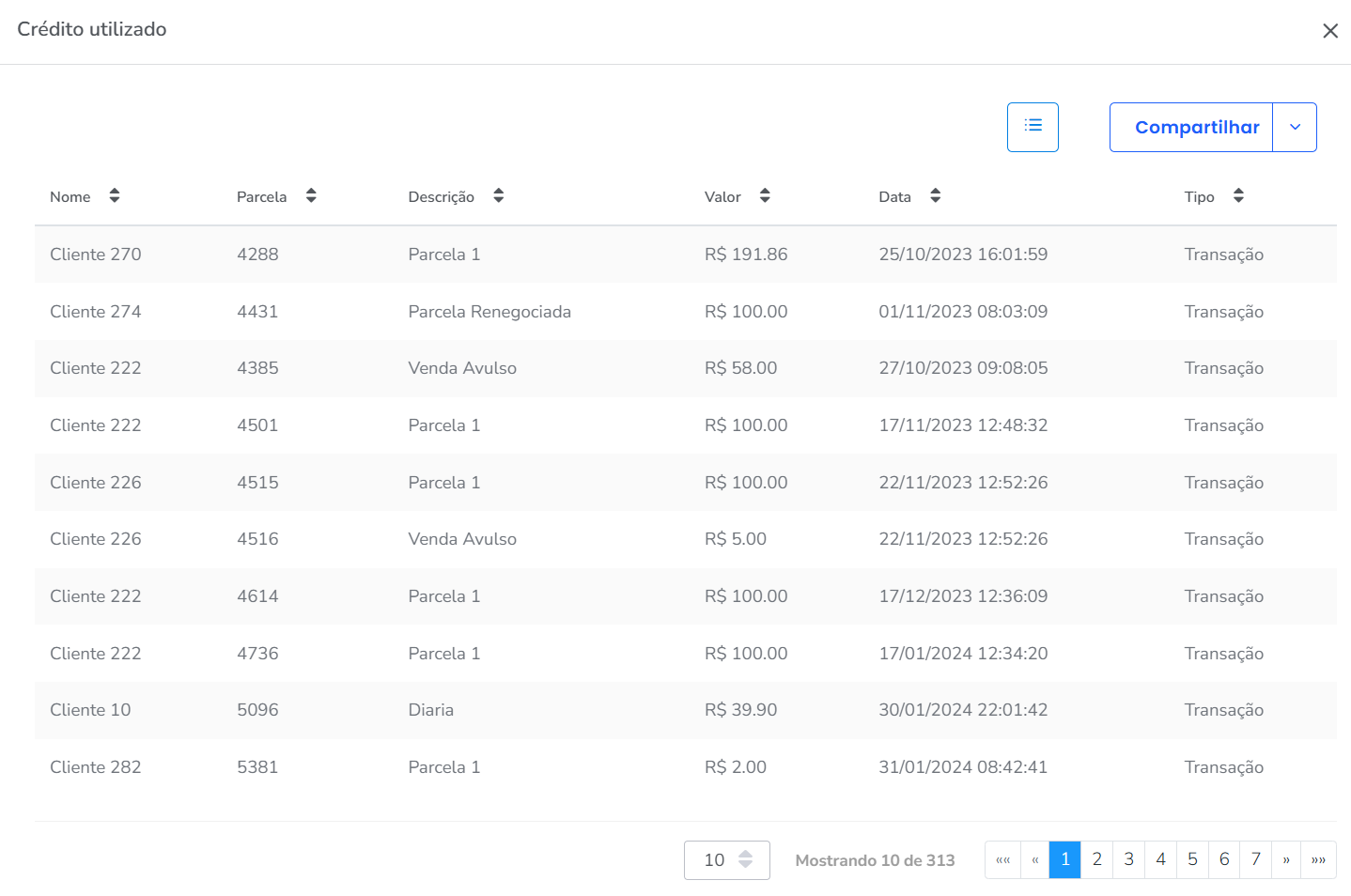Open the column list view icon button
1351x896 pixels.
[1033, 127]
